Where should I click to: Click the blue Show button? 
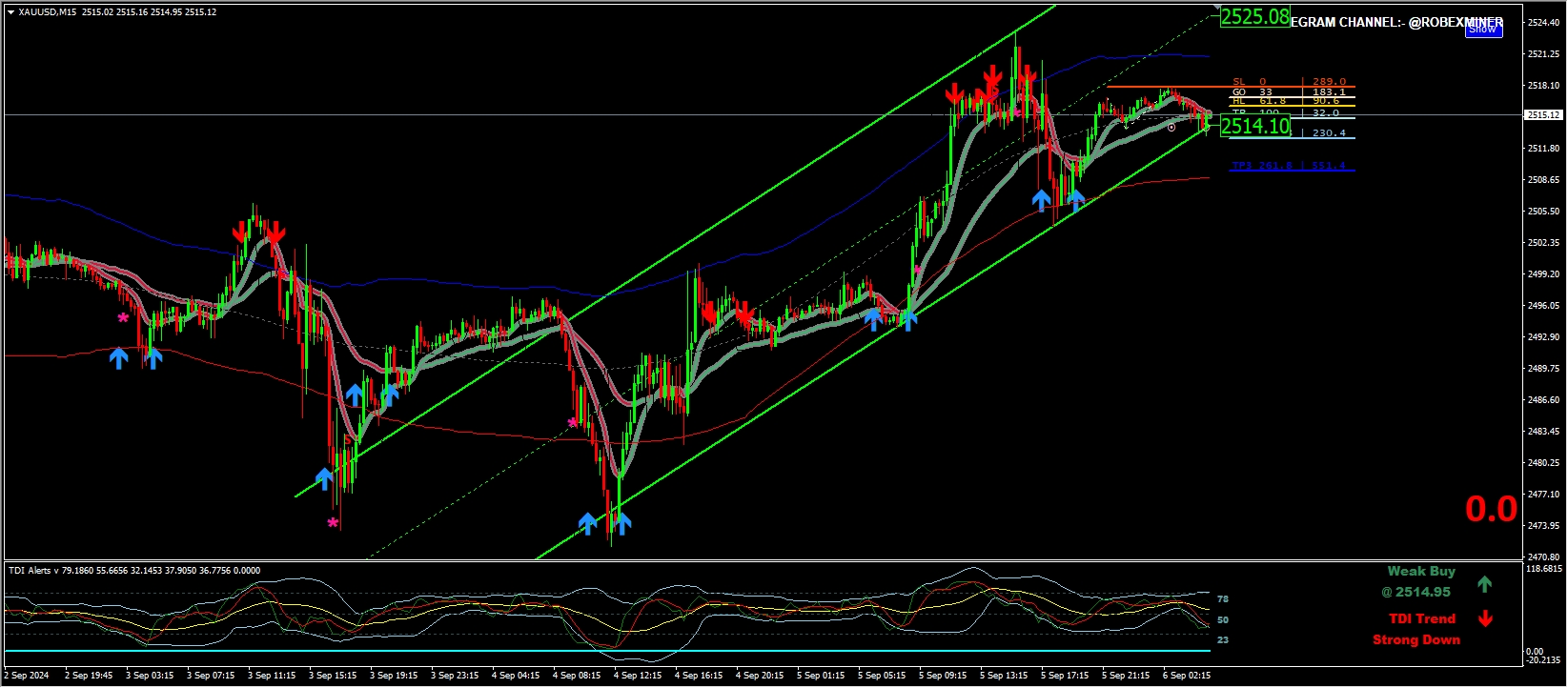point(1483,30)
